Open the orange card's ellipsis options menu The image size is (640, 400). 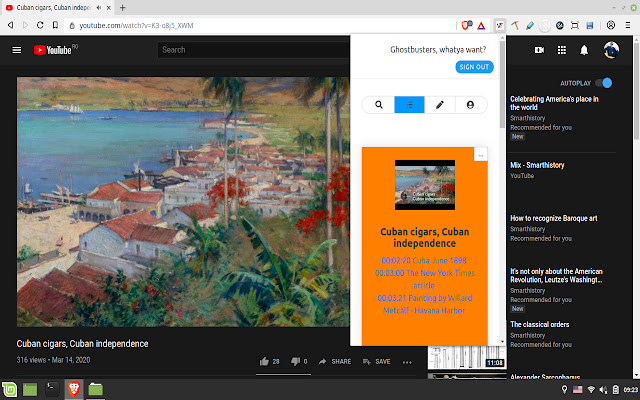point(481,155)
